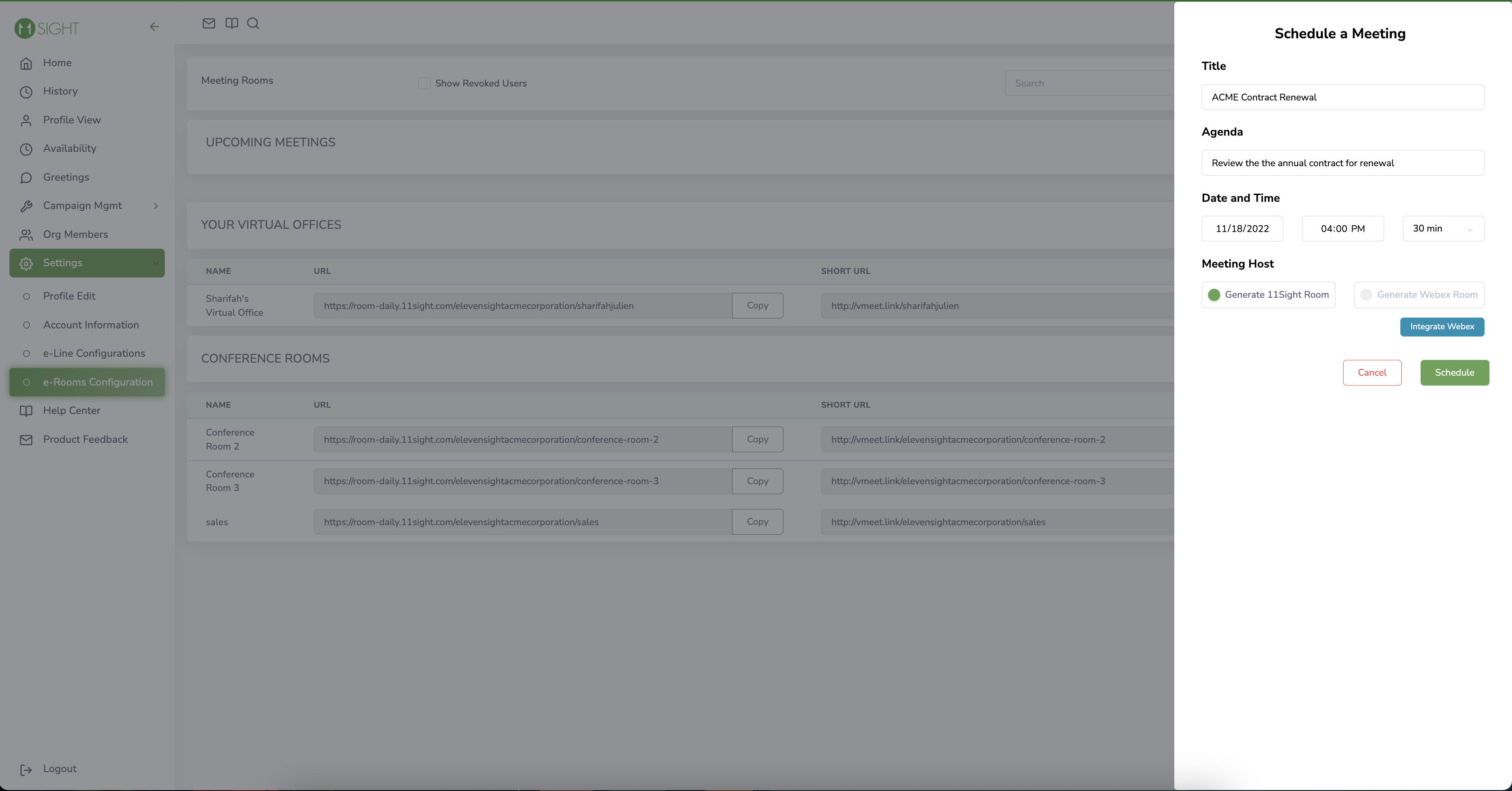The image size is (1512, 791).
Task: Click Conference Room 3 URL field
Action: (522, 481)
